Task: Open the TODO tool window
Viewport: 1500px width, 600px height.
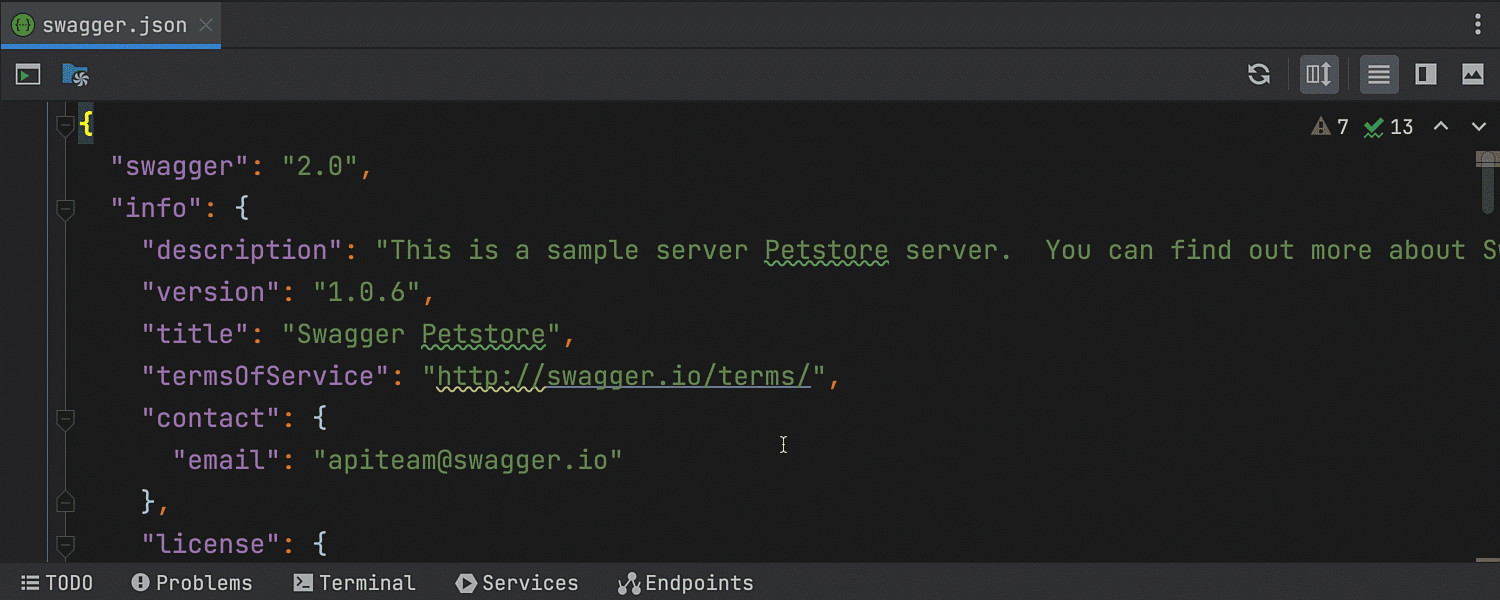Action: (x=58, y=583)
